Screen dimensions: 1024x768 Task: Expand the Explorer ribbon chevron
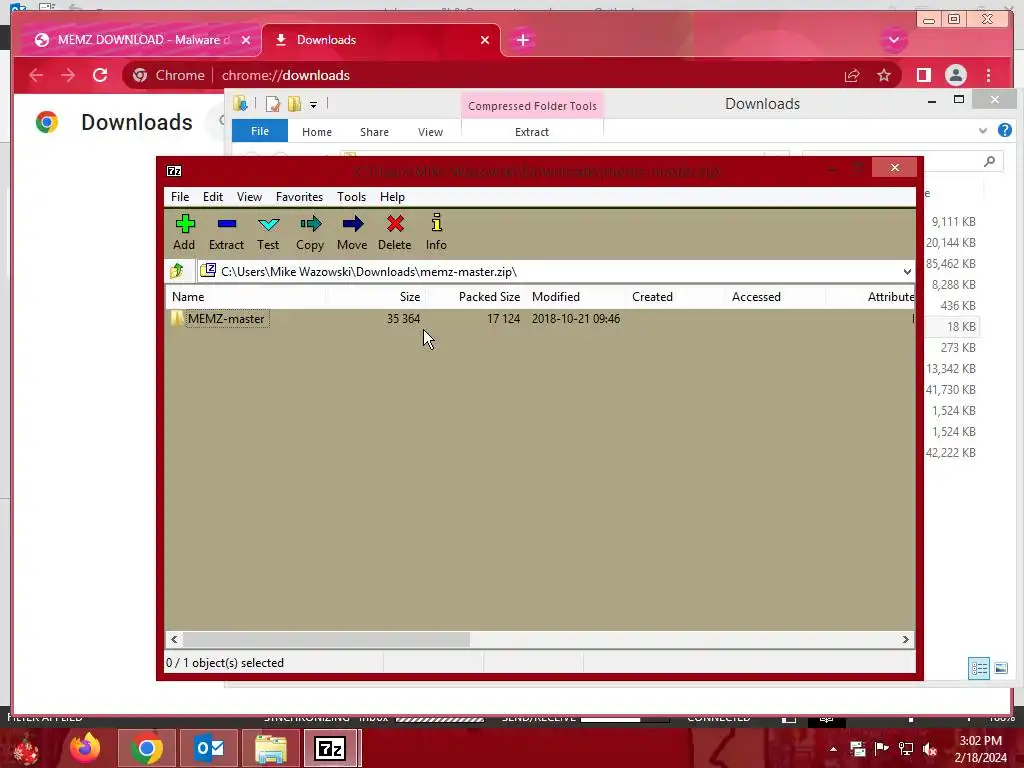coord(982,131)
